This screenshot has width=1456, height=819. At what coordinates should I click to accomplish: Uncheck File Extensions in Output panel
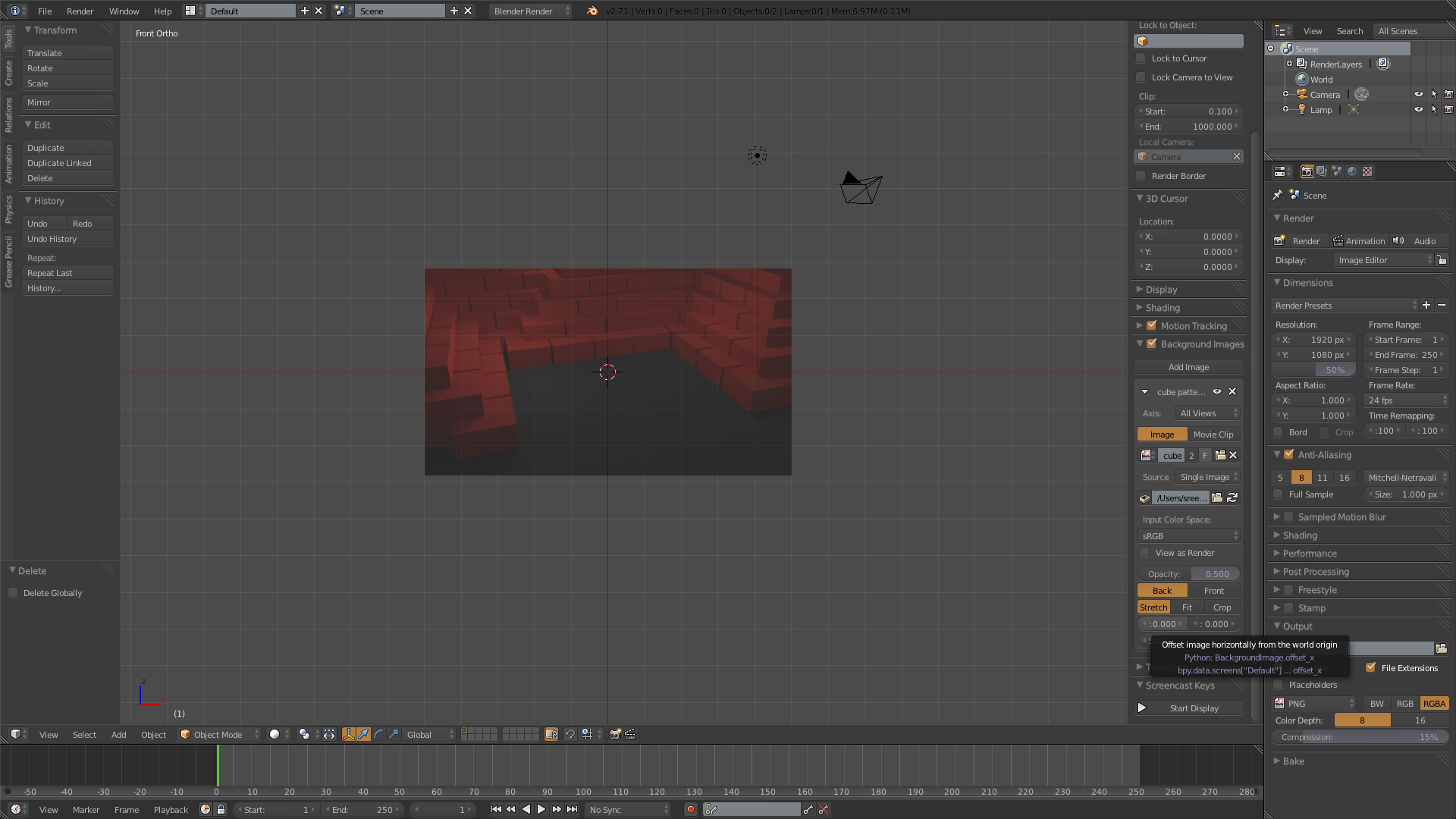pyautogui.click(x=1372, y=667)
